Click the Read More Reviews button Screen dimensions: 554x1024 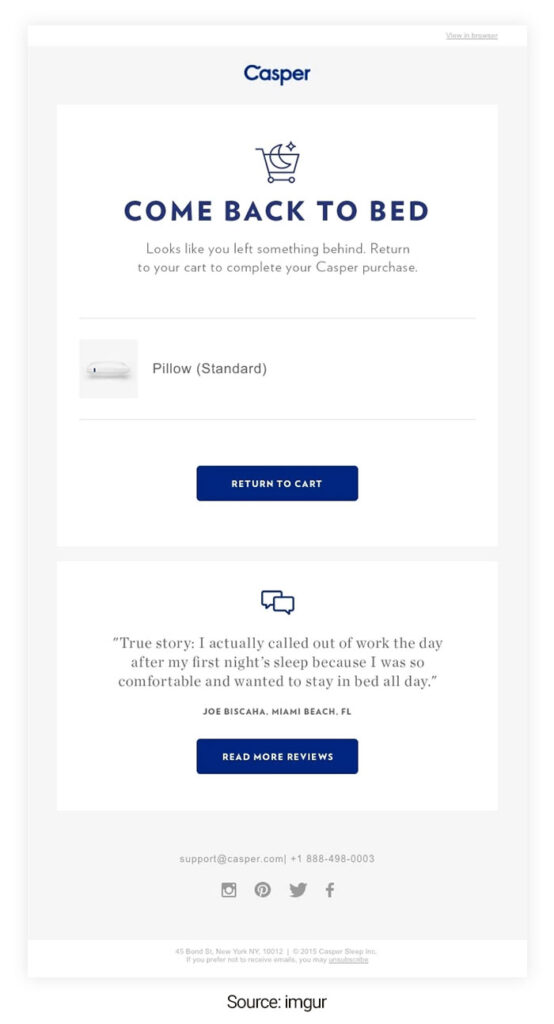[x=277, y=756]
